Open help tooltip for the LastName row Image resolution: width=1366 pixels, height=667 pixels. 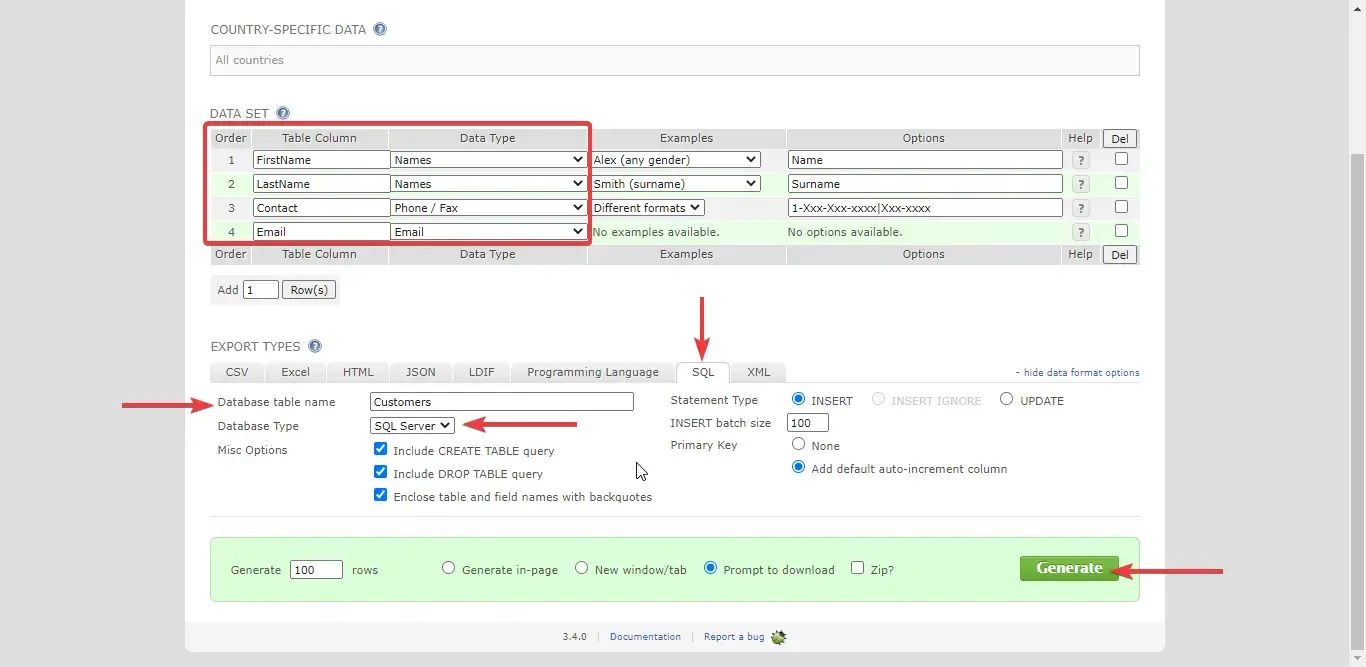click(1080, 183)
